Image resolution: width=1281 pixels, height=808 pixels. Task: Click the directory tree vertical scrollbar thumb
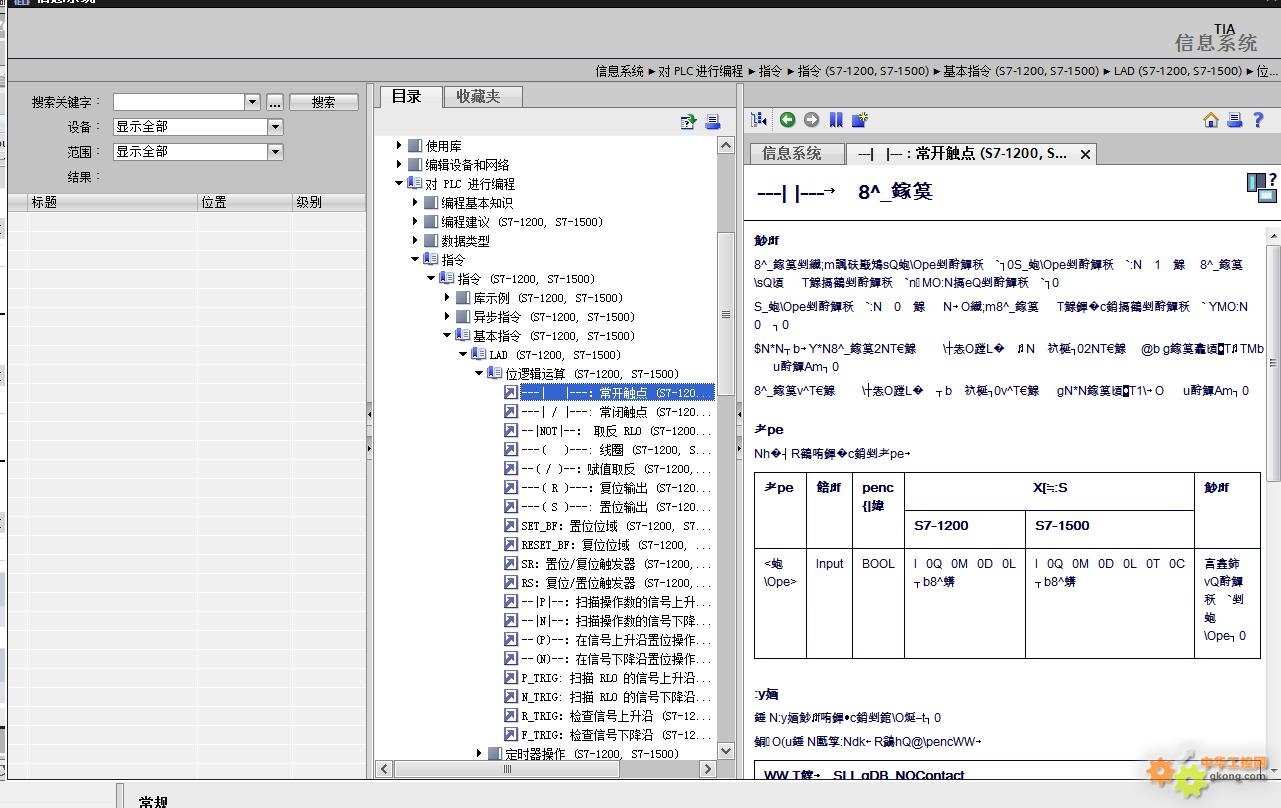pos(727,315)
